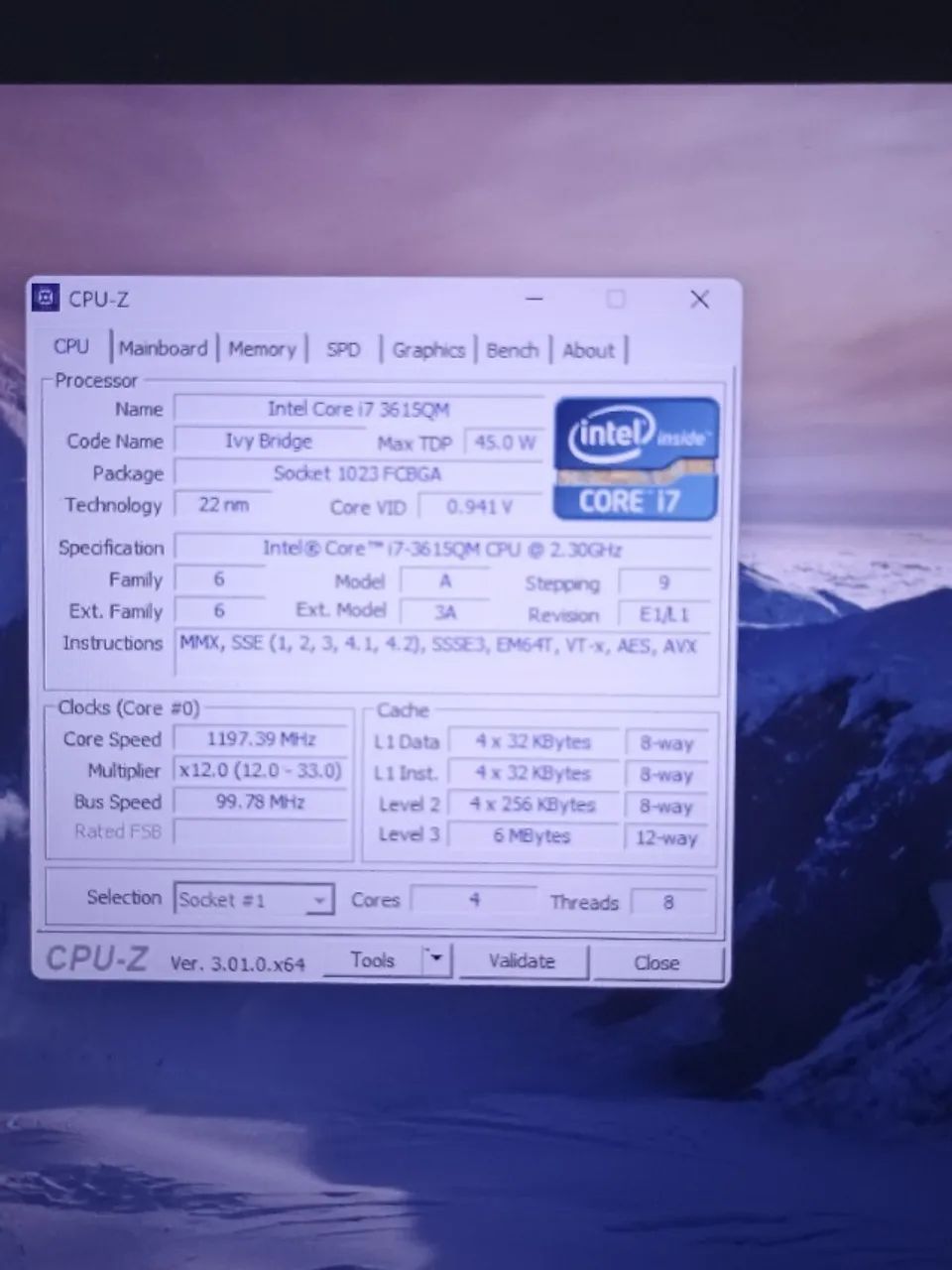
Task: Open the SPD tab
Action: pos(343,349)
